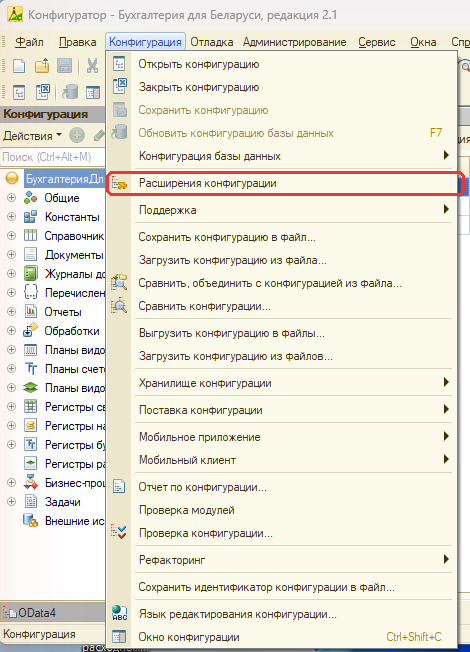The image size is (470, 652).
Task: Open the Файл menu
Action: tap(29, 42)
